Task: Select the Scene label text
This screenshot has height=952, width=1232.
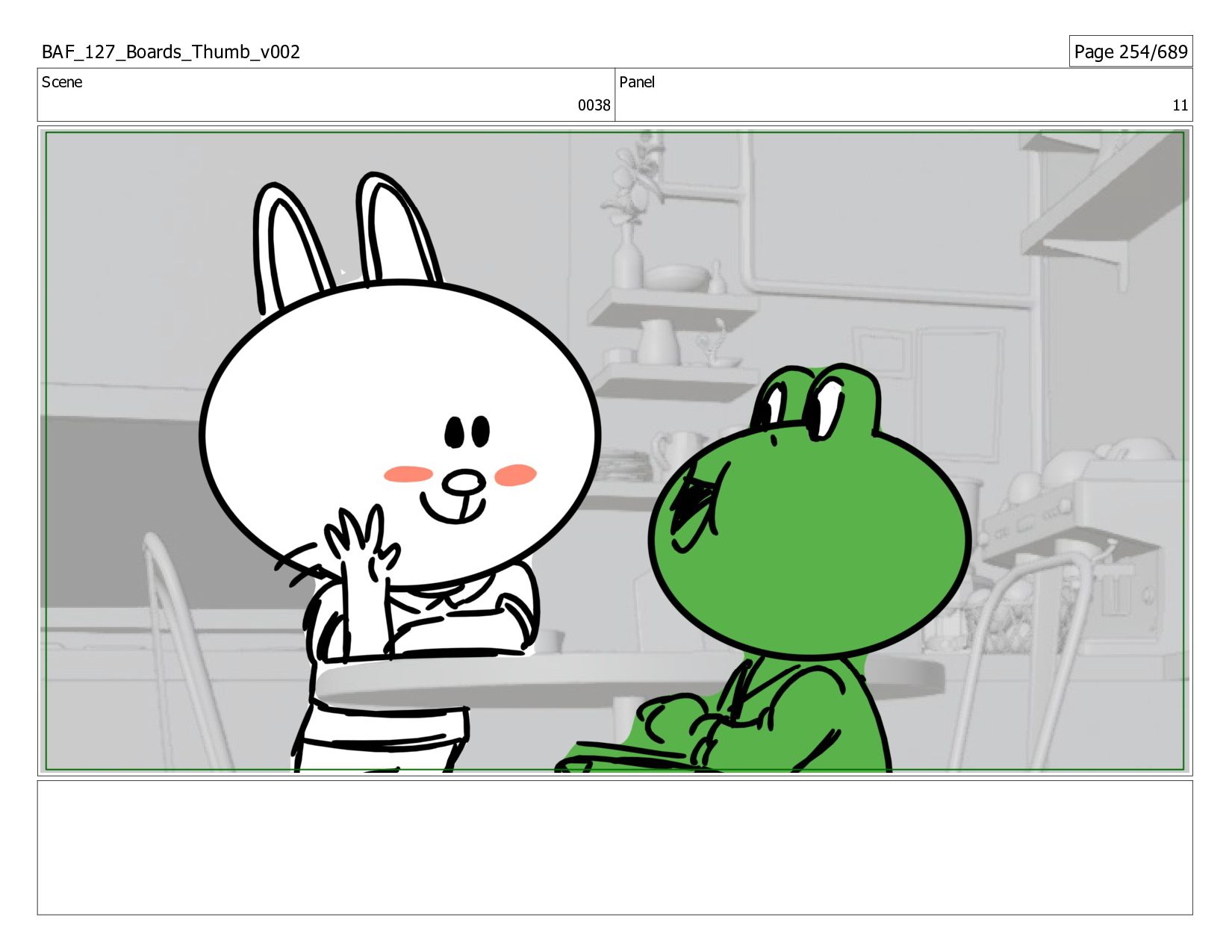Action: (x=62, y=82)
